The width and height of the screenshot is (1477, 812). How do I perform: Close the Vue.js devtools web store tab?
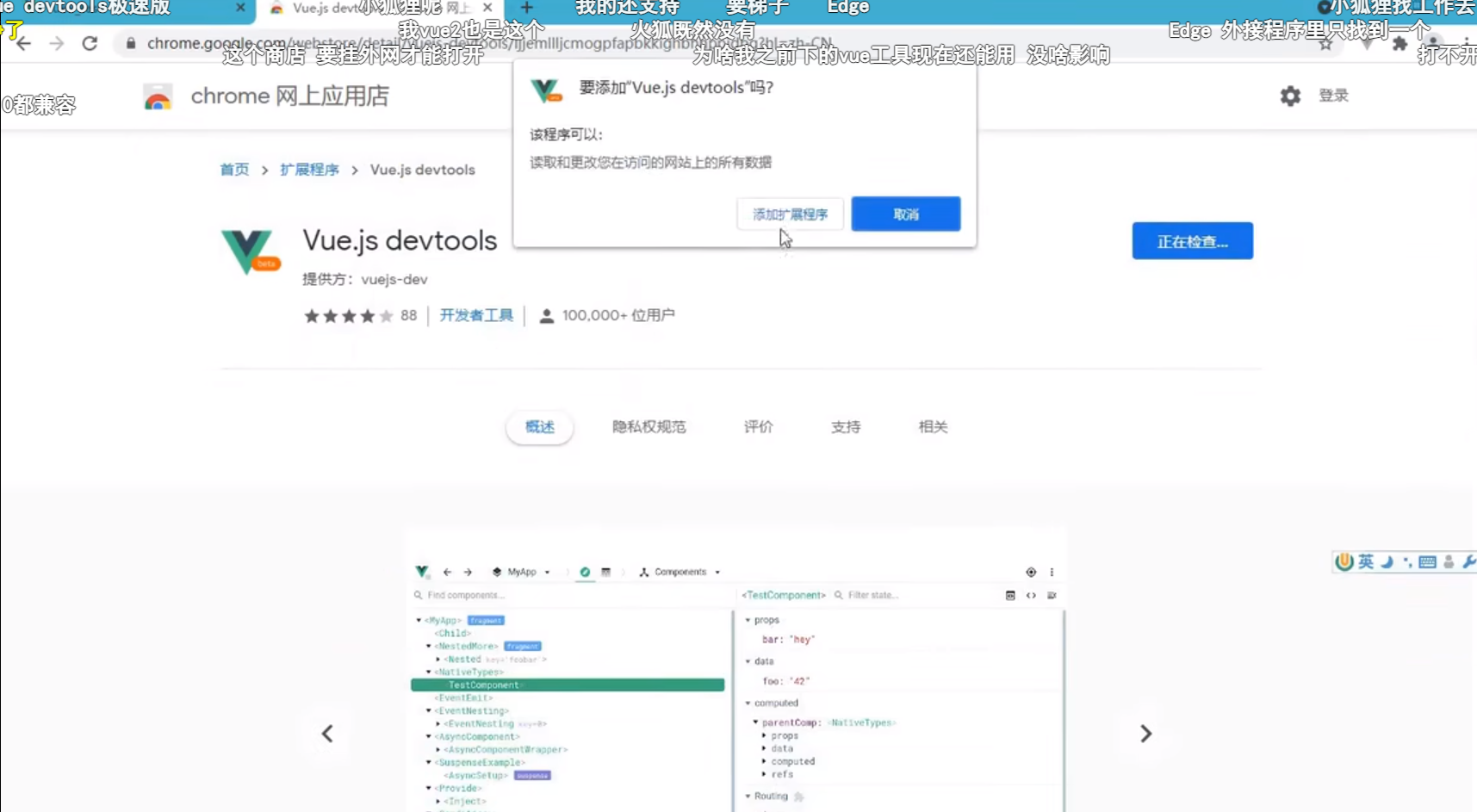487,8
